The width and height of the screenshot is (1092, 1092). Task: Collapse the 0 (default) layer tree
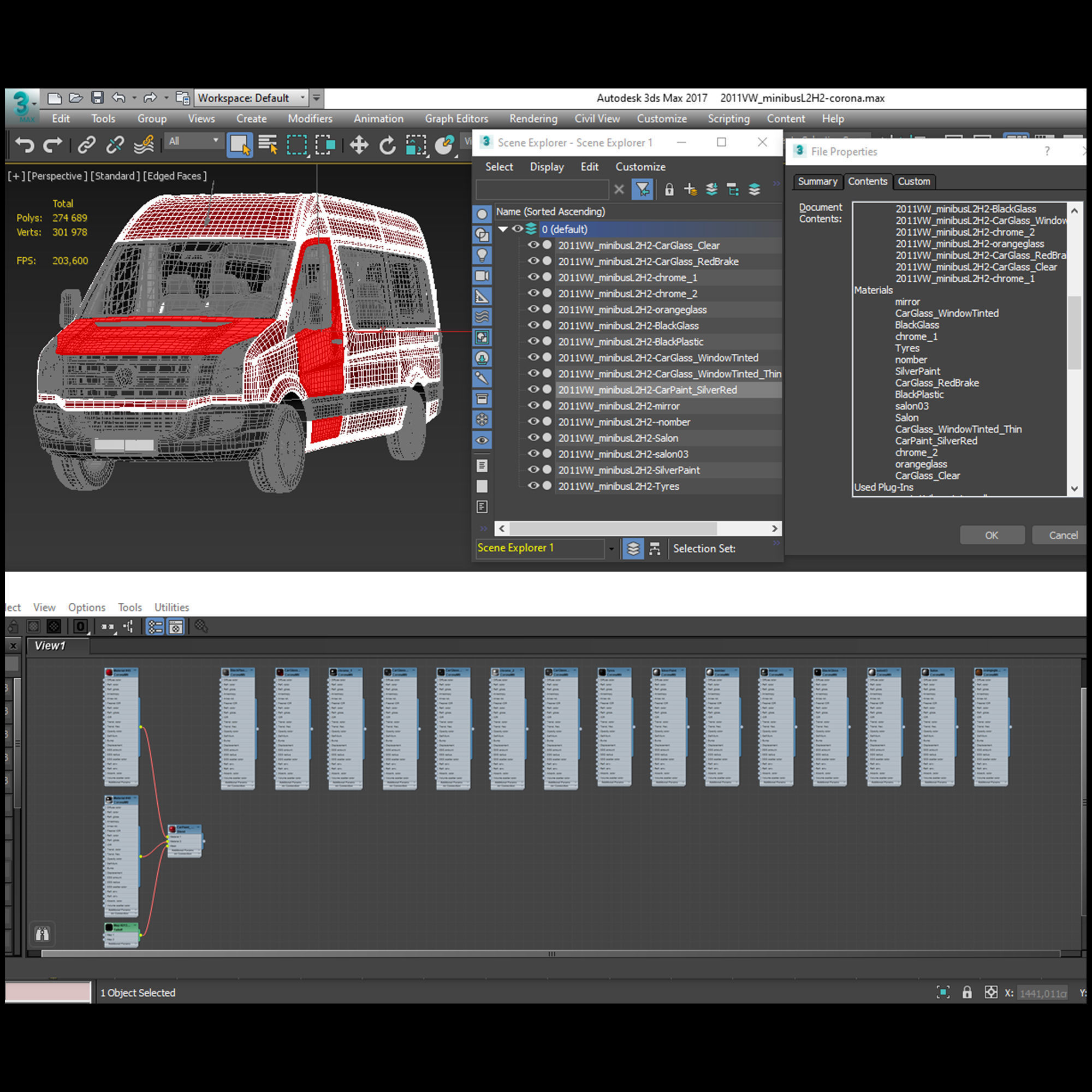click(x=502, y=229)
